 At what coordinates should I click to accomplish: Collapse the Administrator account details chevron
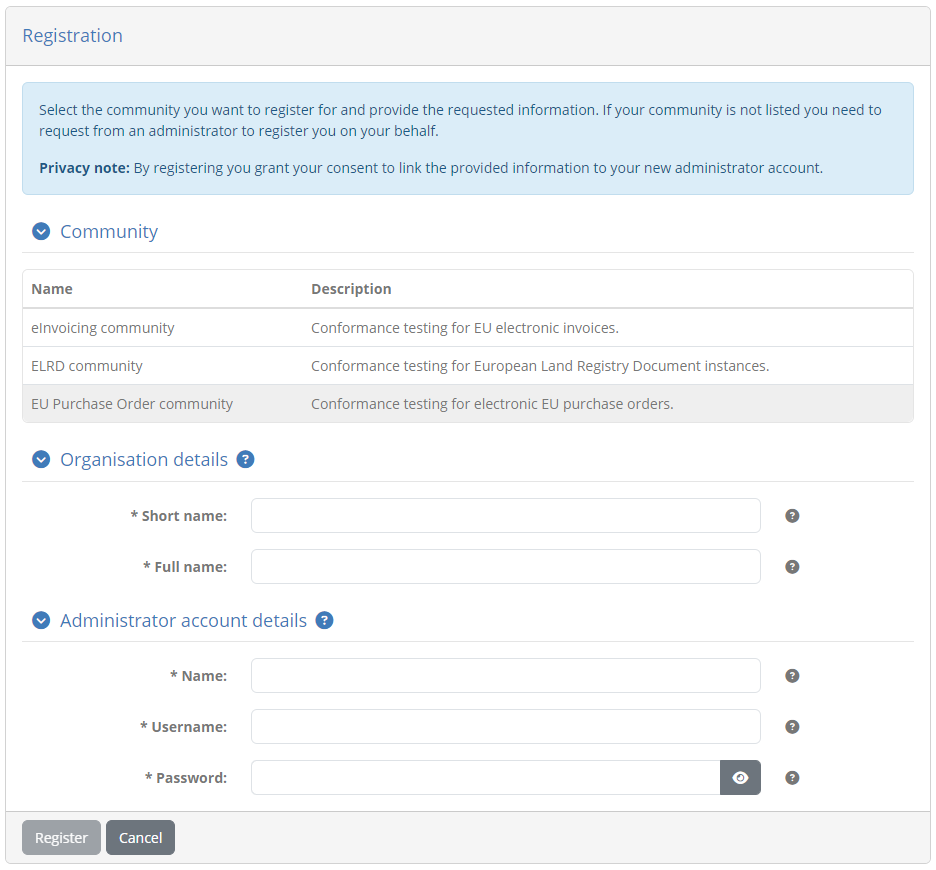(41, 620)
